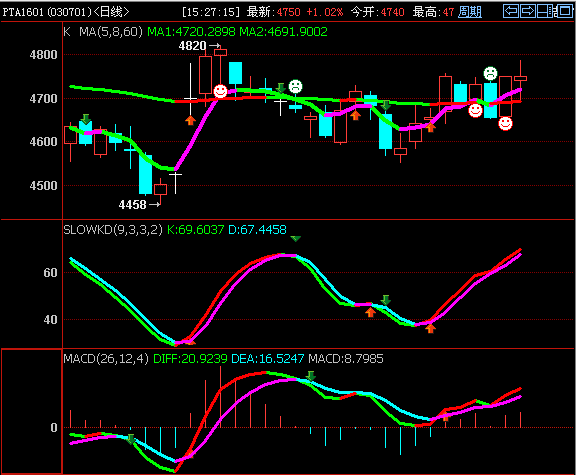The image size is (576, 475).
Task: Click the single window layout icon
Action: click(x=565, y=11)
